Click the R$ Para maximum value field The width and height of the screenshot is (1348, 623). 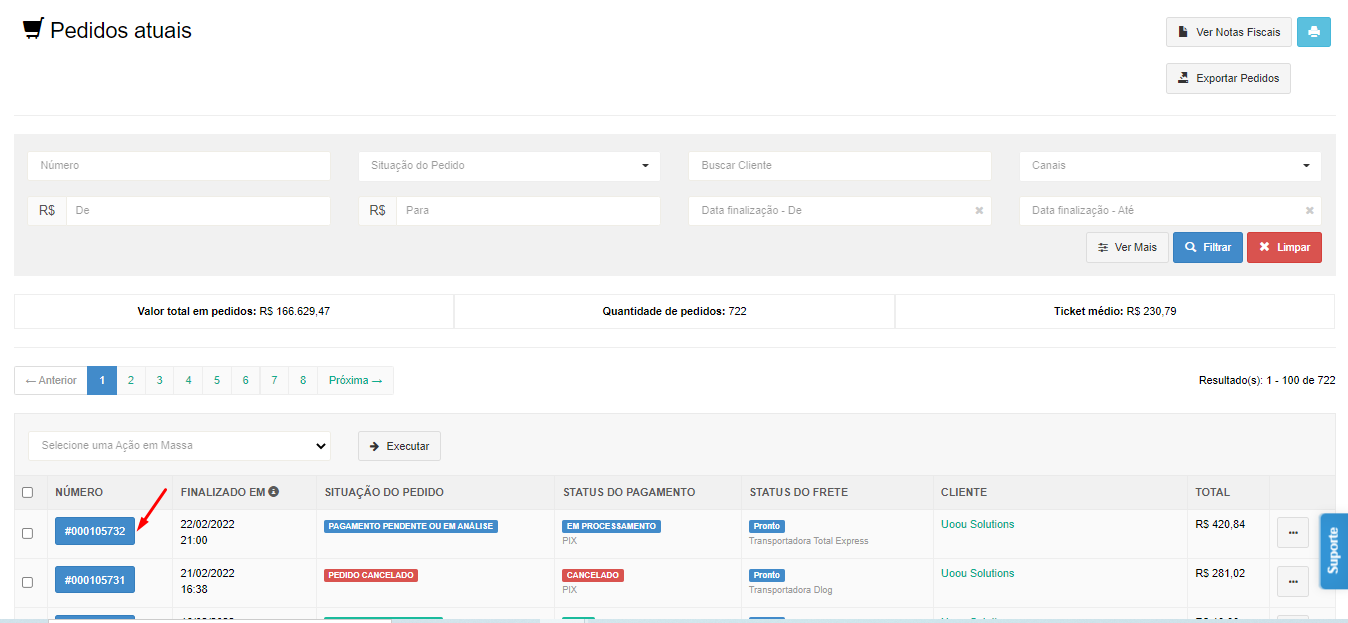pyautogui.click(x=528, y=211)
